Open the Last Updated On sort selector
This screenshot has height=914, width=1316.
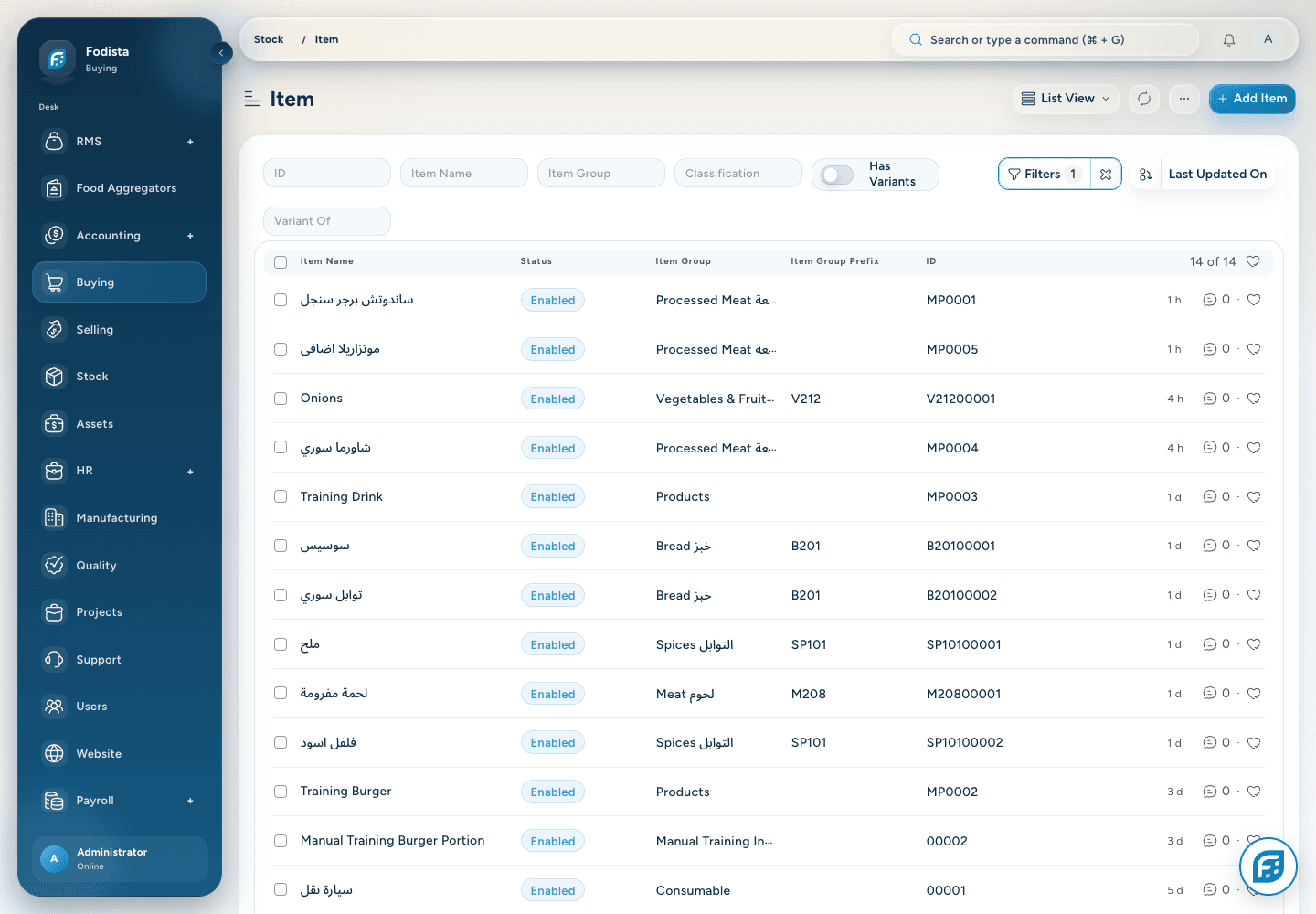point(1217,174)
